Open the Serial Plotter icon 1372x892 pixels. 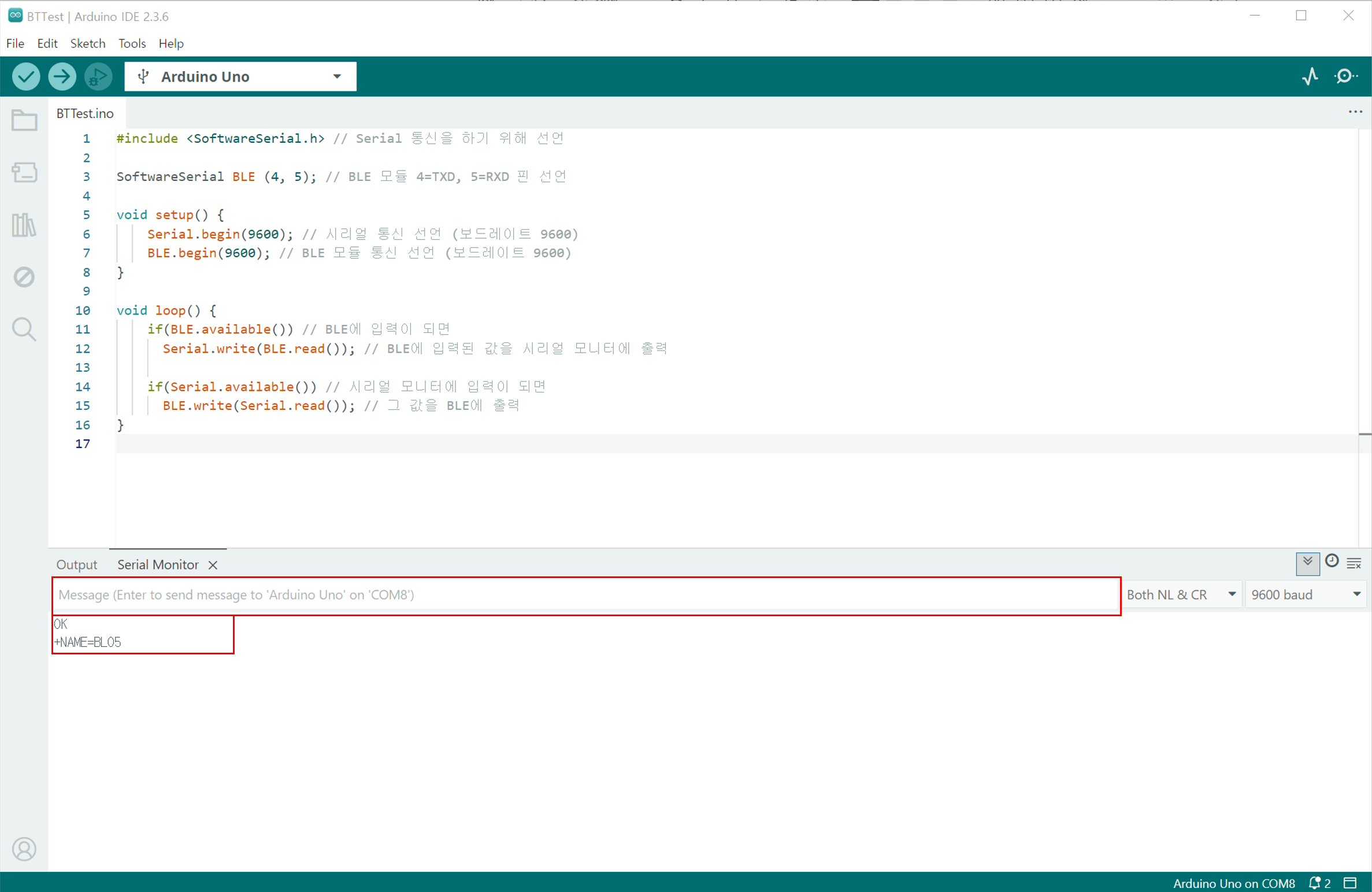[x=1310, y=76]
